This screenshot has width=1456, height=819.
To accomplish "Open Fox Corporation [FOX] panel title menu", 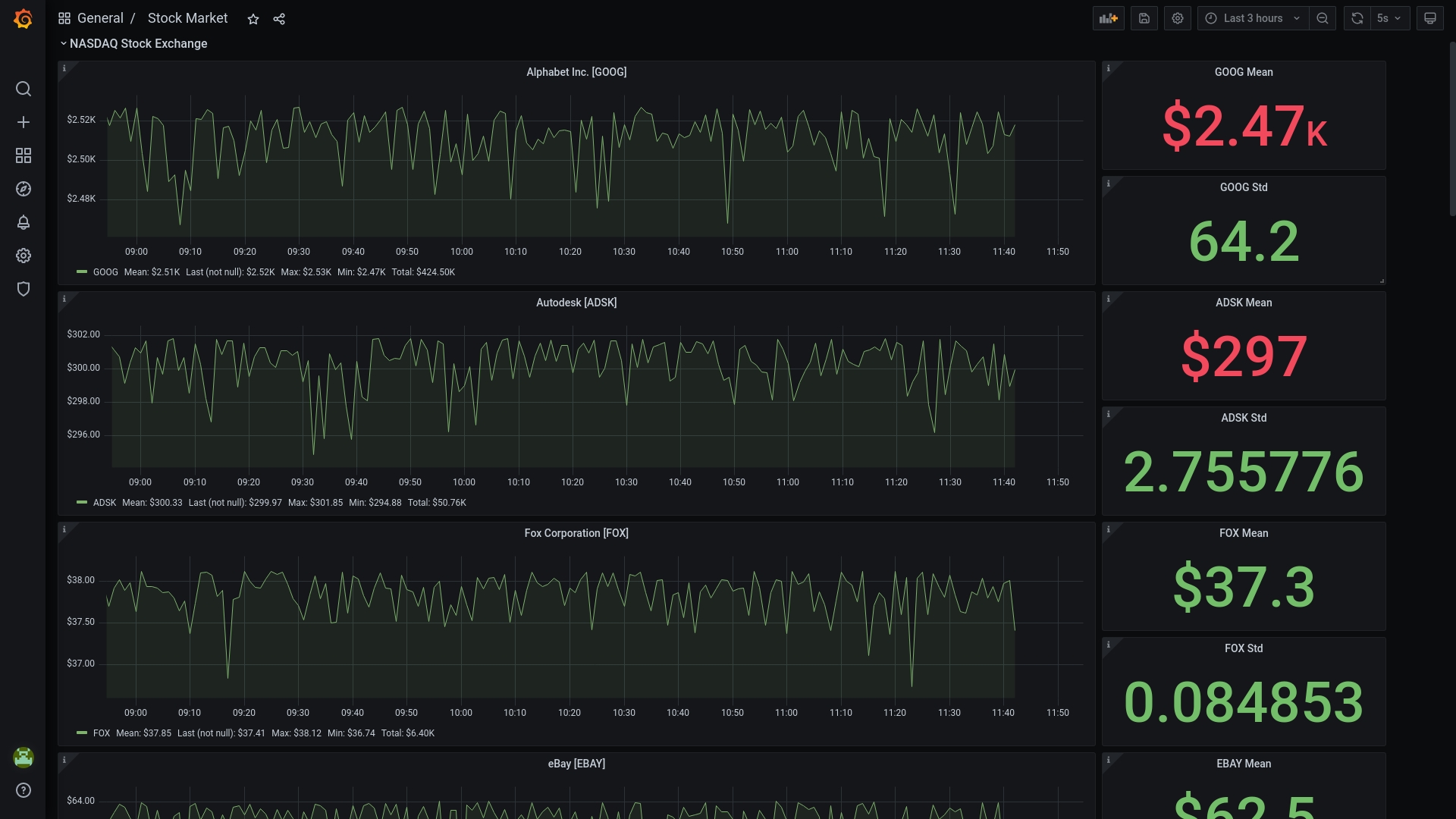I will [x=576, y=533].
